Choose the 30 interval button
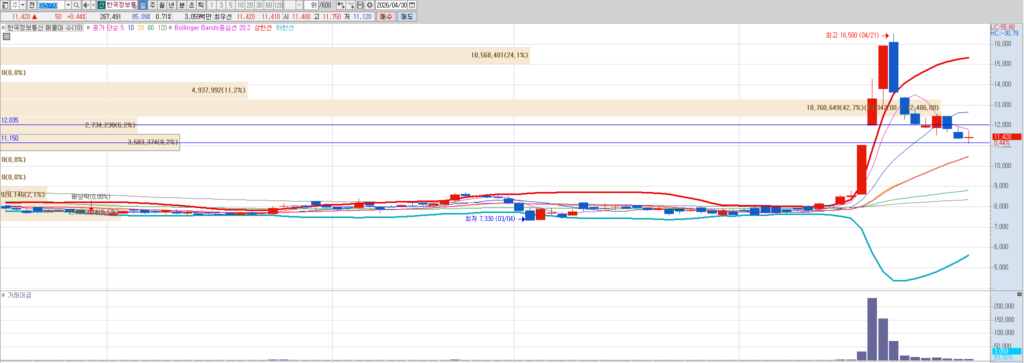This screenshot has width=1024, height=363. click(259, 5)
